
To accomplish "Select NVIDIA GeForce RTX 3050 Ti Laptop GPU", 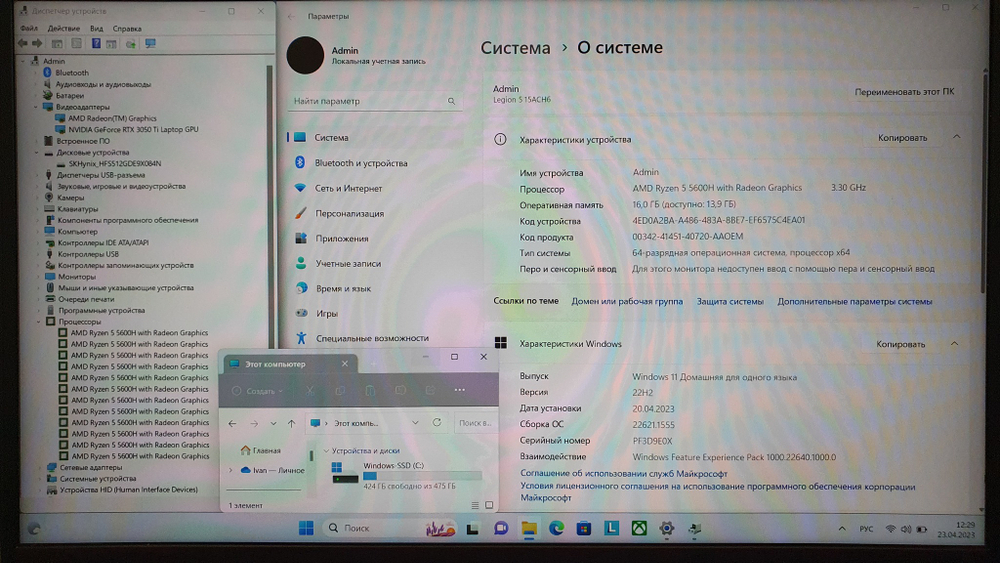I will pos(133,129).
